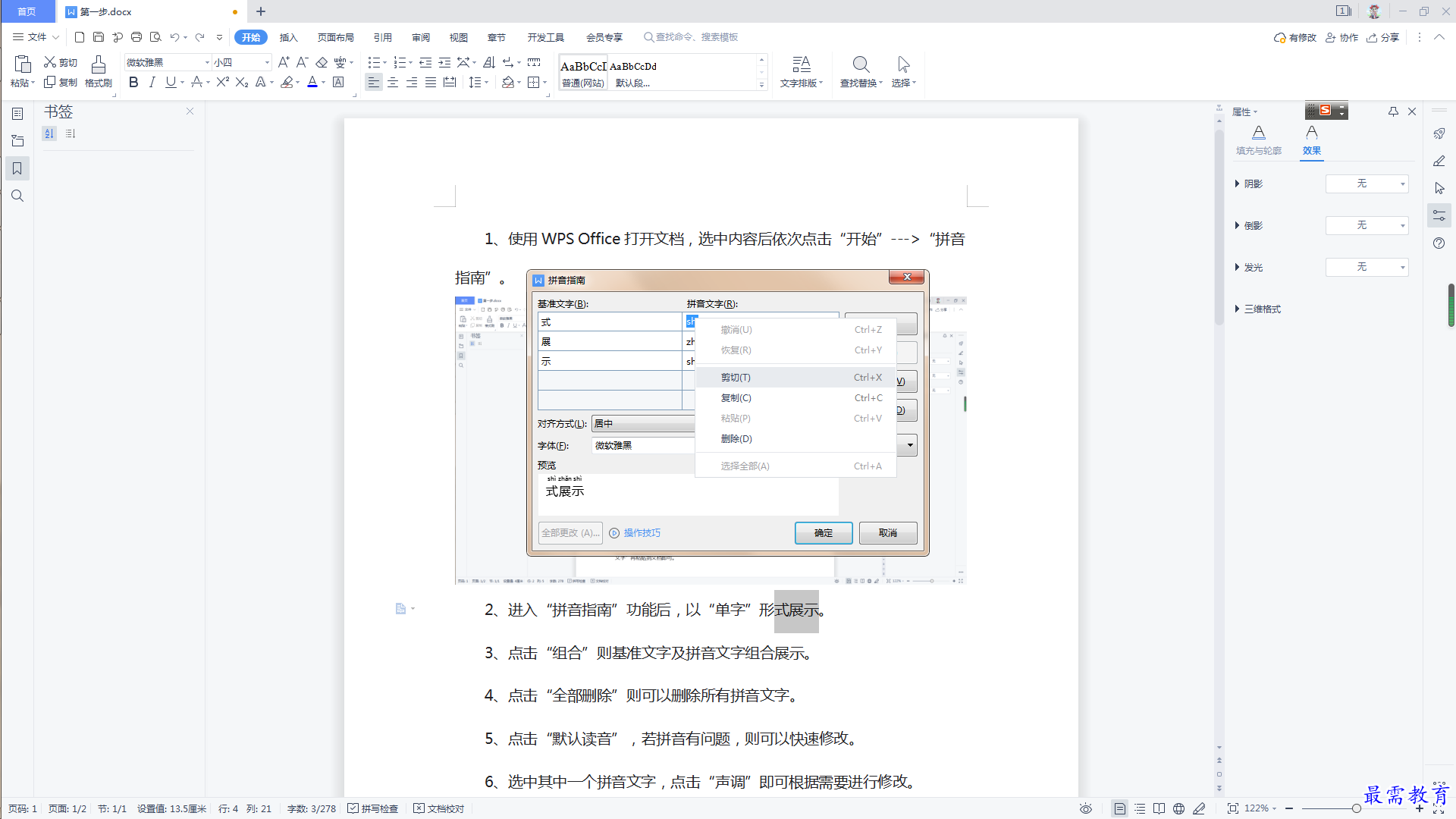Choose 删除(D) in the context menu
1456x819 pixels.
click(x=795, y=438)
